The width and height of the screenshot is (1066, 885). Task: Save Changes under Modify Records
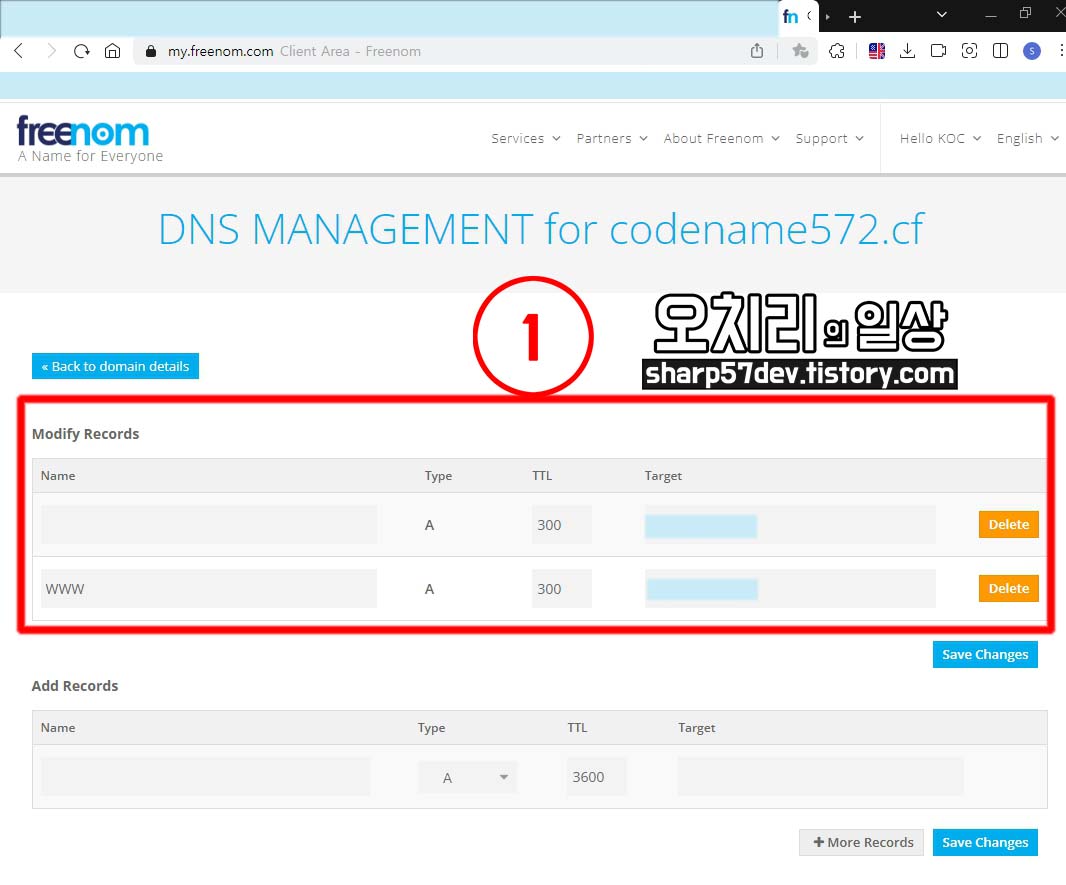(x=985, y=655)
